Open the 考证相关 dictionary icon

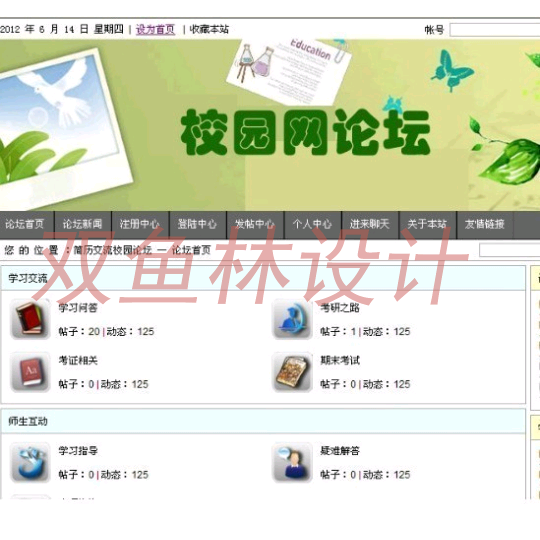(30, 372)
